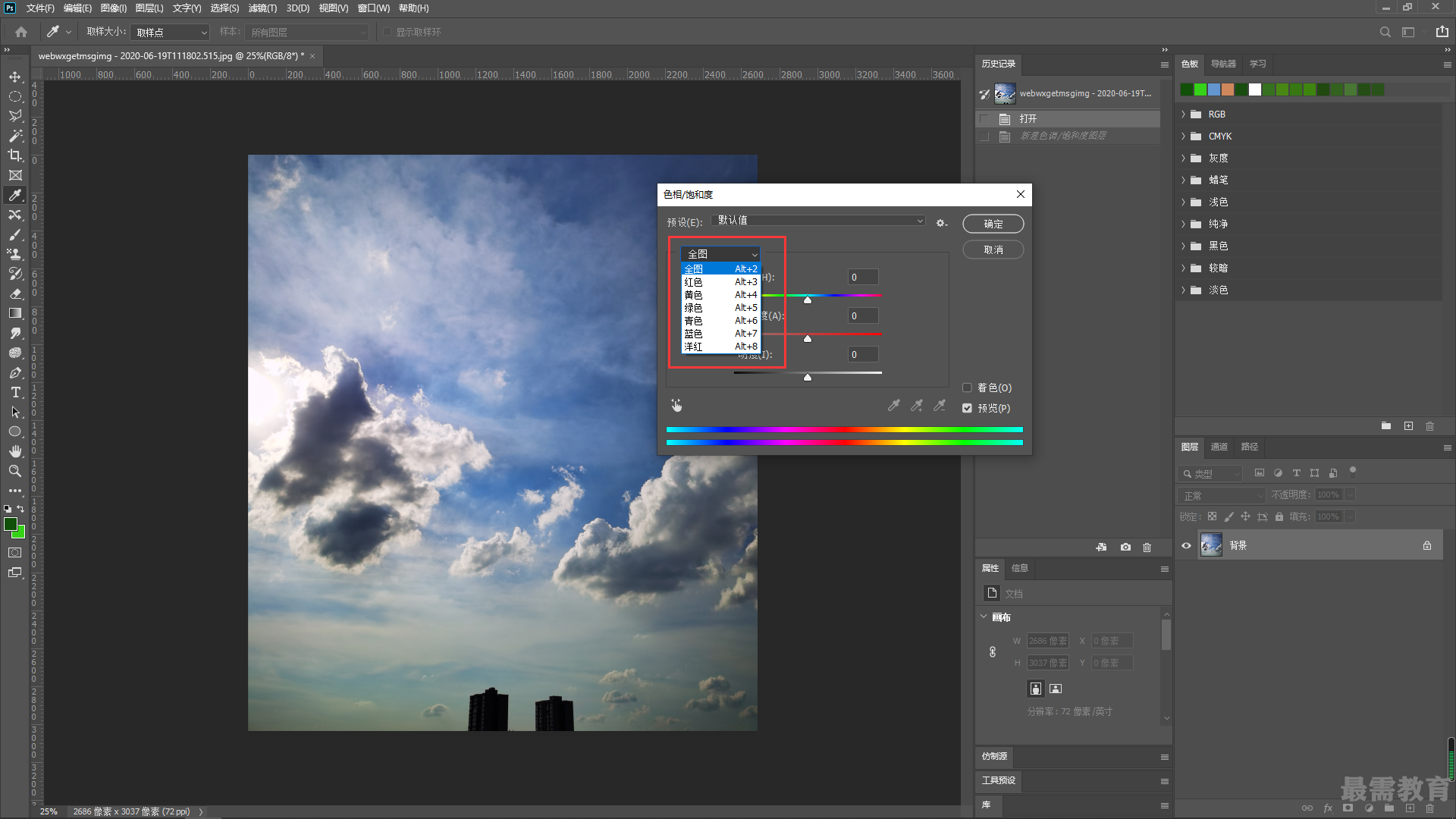1456x819 pixels.
Task: Create new swatch group folder icon
Action: click(x=1386, y=426)
